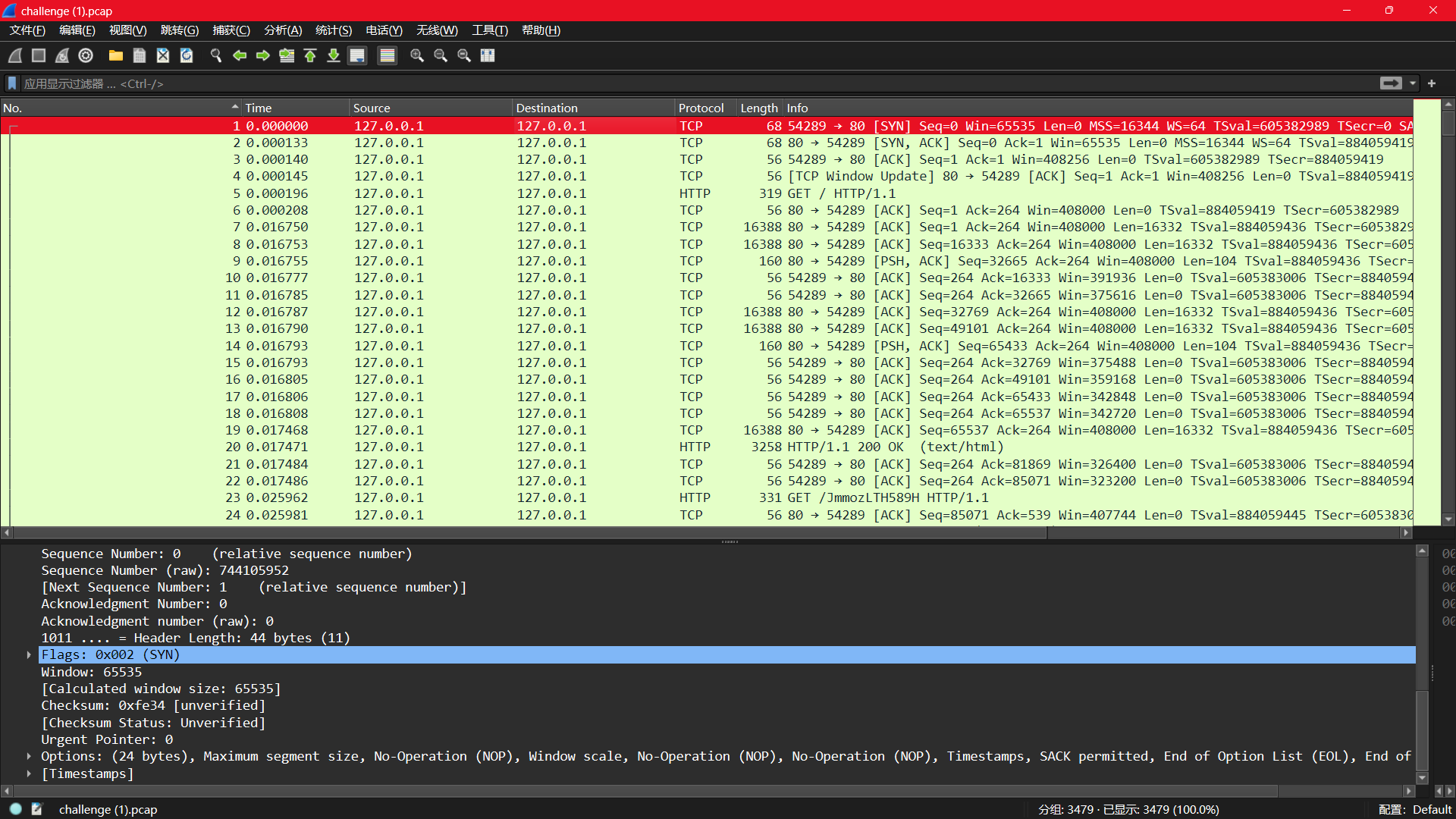This screenshot has width=1456, height=819.
Task: Jump to the first packet
Action: pos(310,55)
